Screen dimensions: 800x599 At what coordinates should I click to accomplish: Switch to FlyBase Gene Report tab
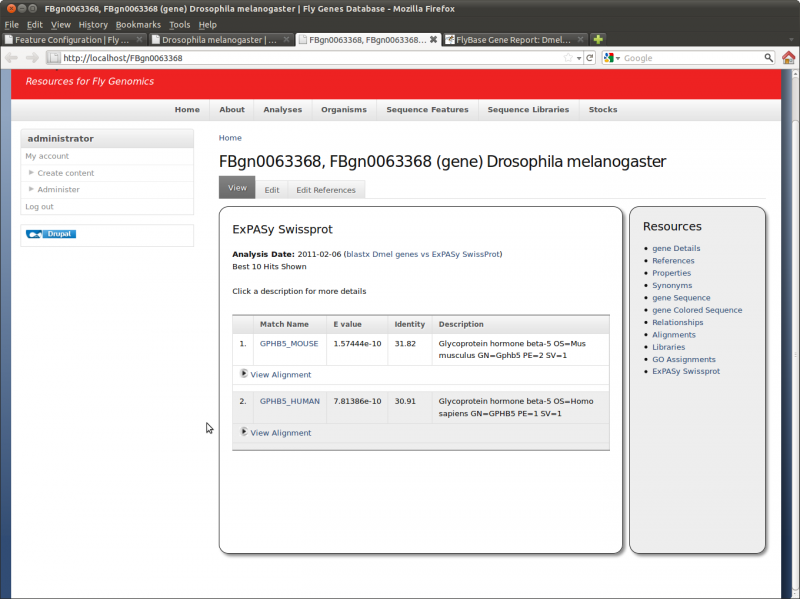(515, 39)
